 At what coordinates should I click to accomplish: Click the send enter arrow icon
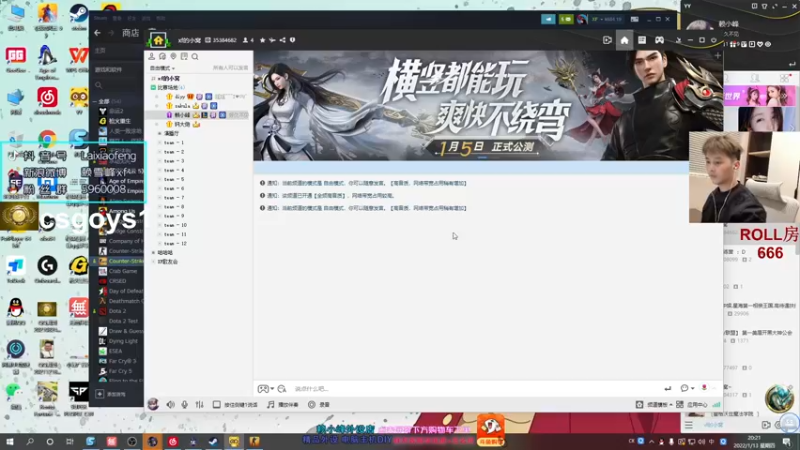tap(668, 389)
